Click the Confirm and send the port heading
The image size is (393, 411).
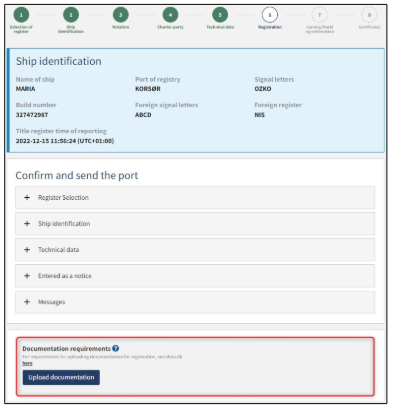click(x=77, y=175)
